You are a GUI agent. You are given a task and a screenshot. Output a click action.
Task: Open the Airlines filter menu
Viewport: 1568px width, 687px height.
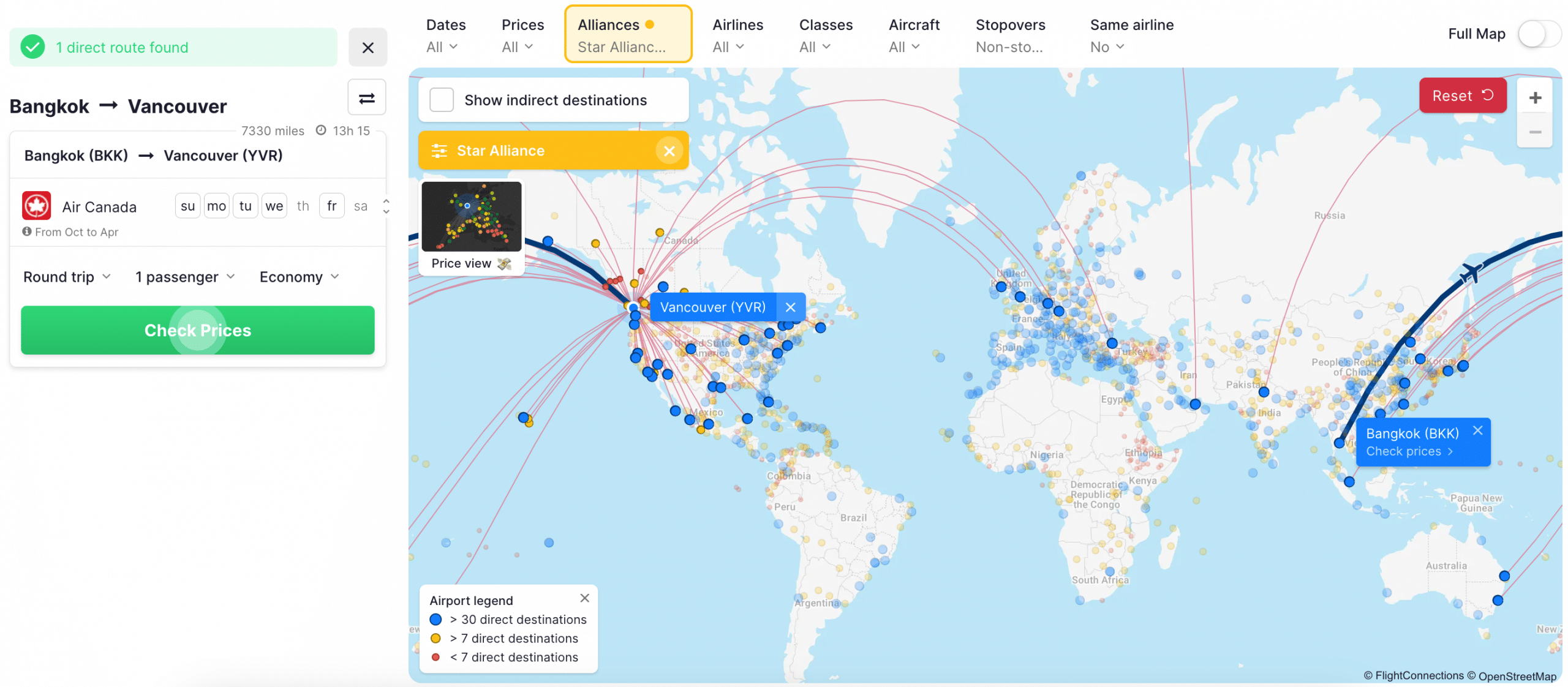737,35
